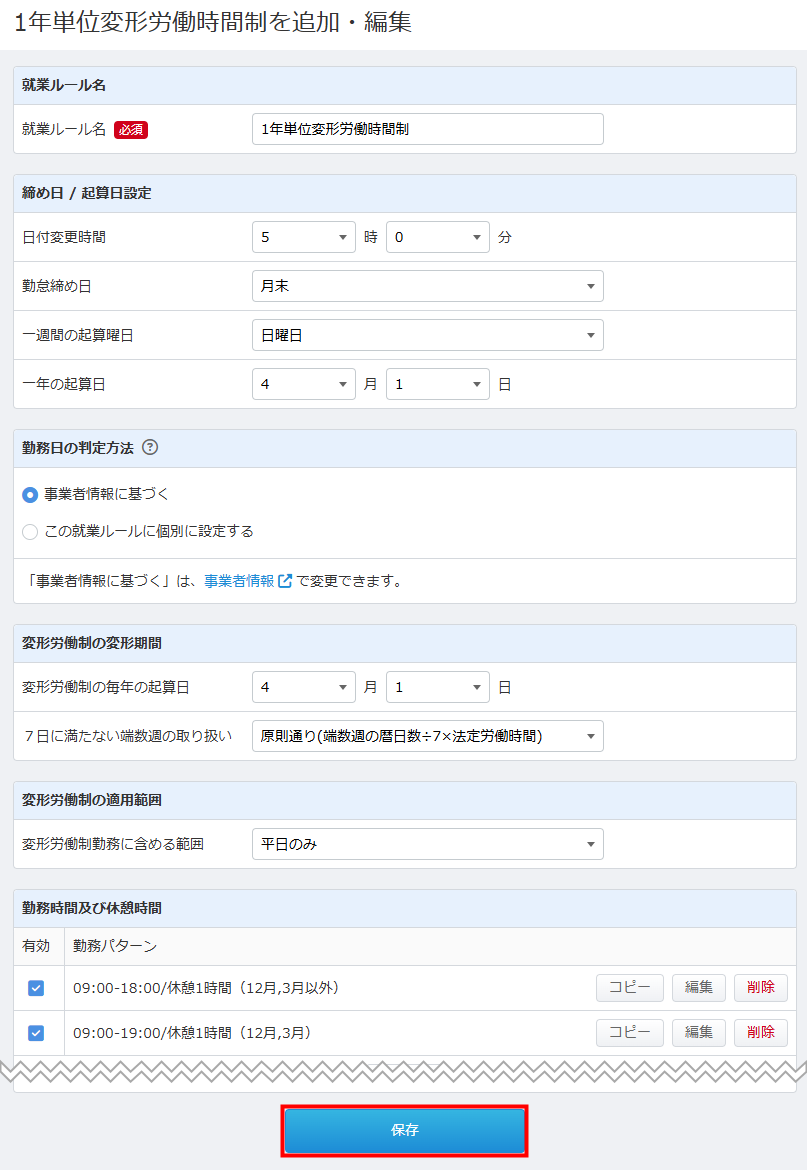
Task: Expand the 一週間の起算曜日 dropdown
Action: 427,335
